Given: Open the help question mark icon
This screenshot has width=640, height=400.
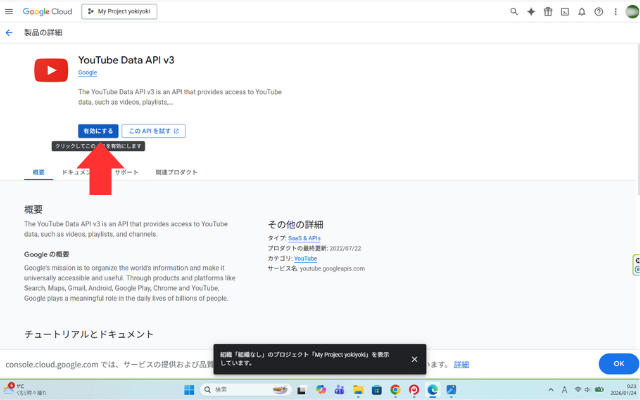Looking at the screenshot, I should click(x=598, y=12).
